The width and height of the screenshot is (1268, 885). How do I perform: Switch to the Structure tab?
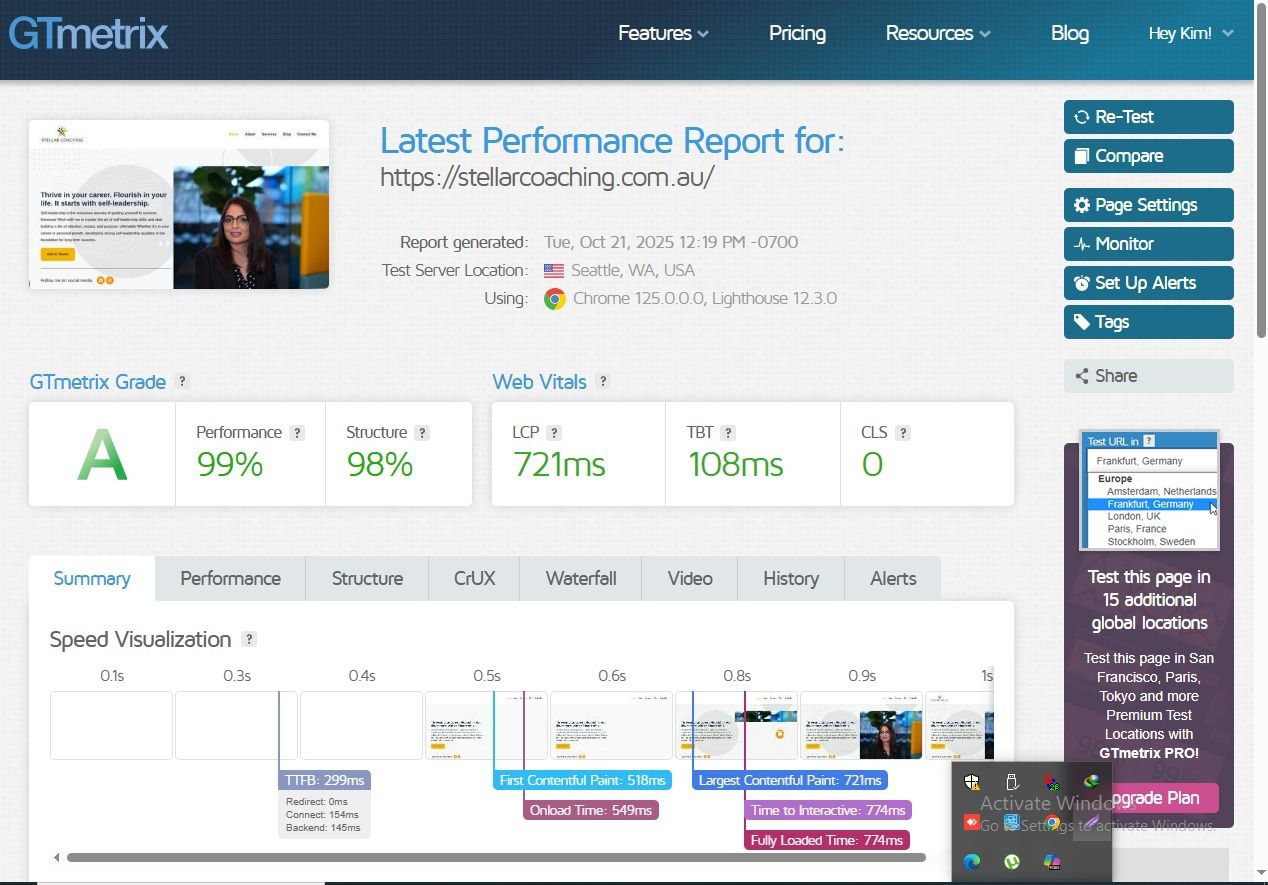pos(367,579)
